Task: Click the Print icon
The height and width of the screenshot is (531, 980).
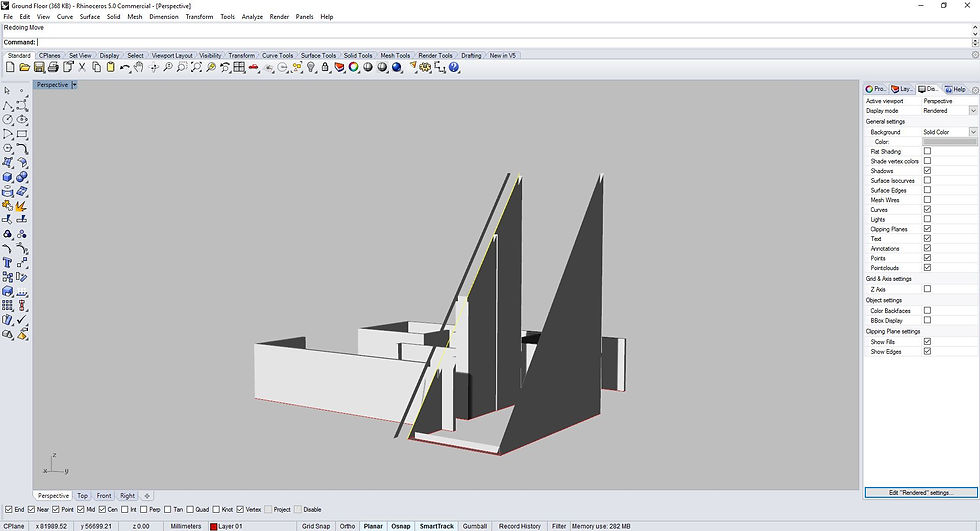Action: coord(53,67)
